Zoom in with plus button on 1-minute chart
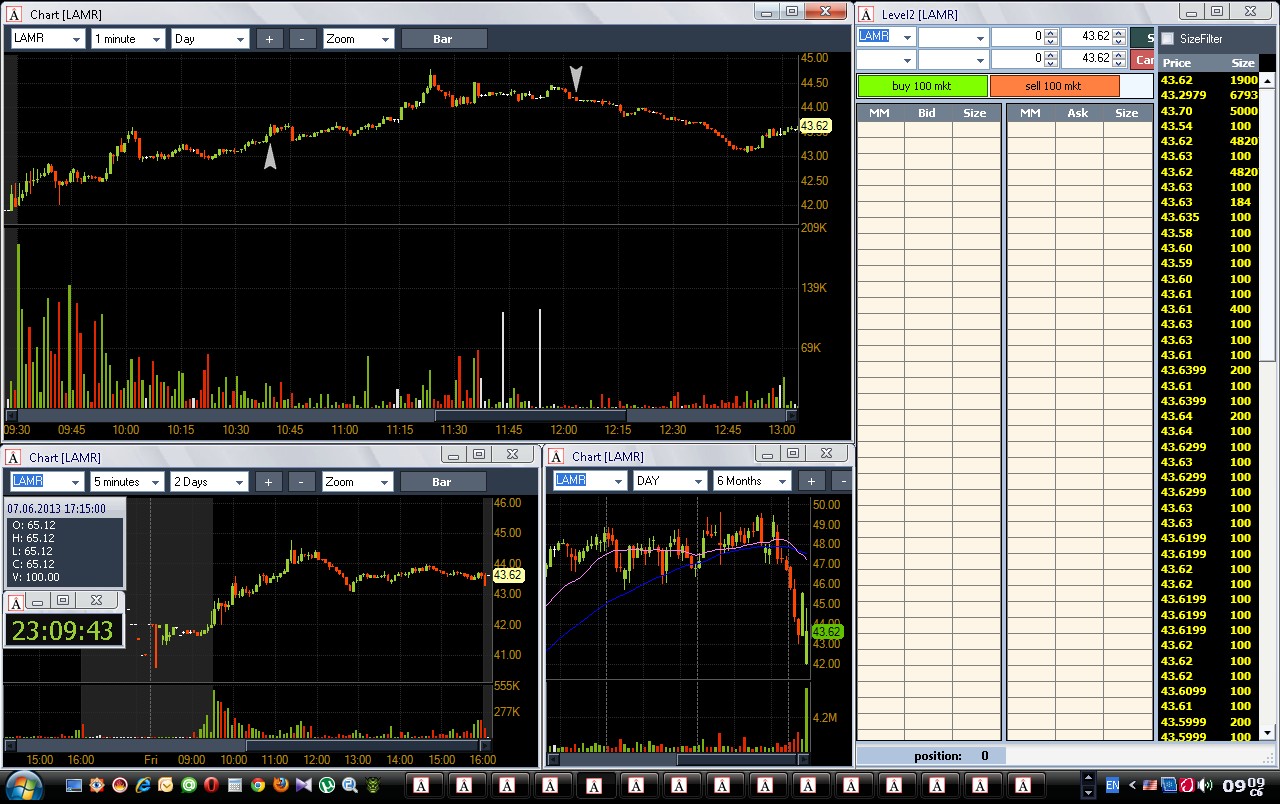Image resolution: width=1280 pixels, height=804 pixels. point(269,39)
